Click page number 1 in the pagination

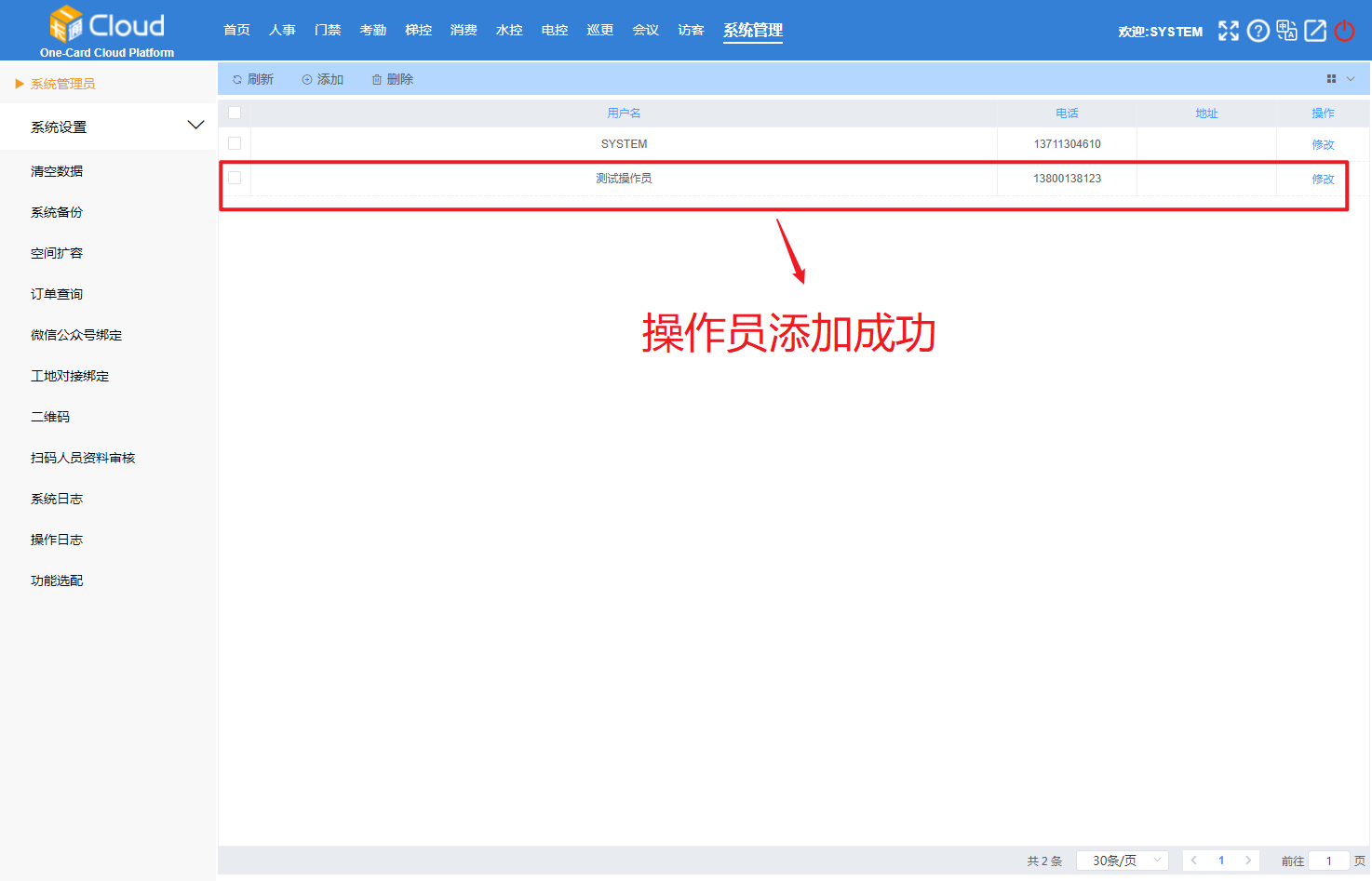click(x=1220, y=860)
